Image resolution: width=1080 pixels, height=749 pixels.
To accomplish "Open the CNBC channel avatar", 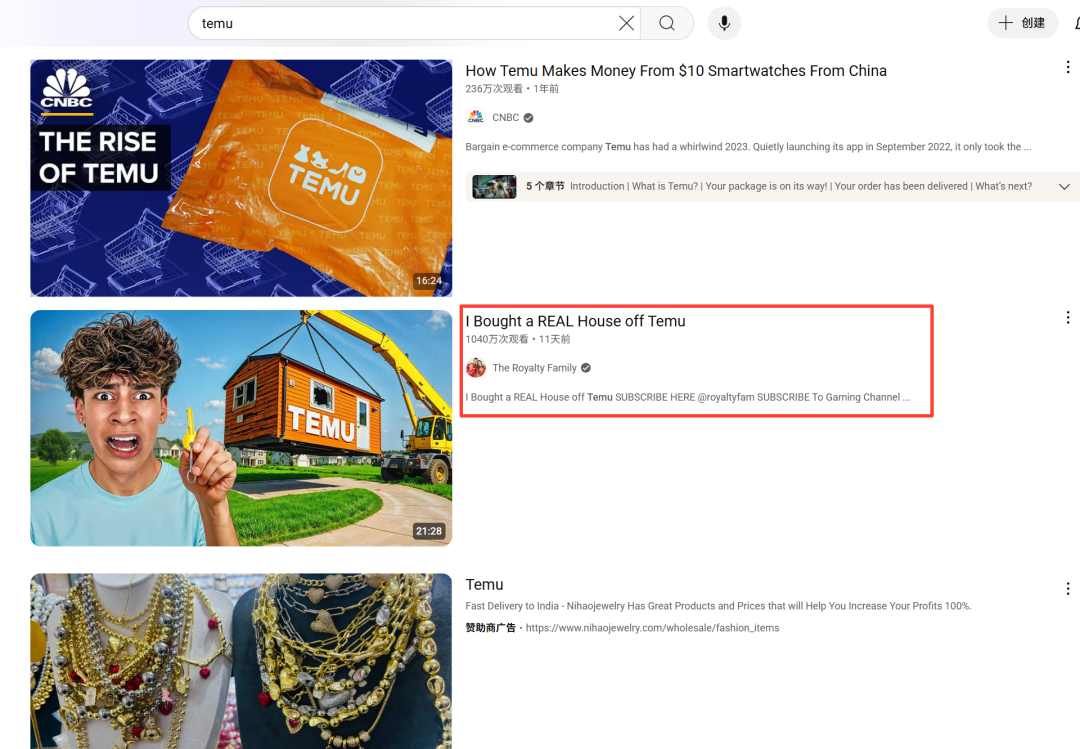I will 476,117.
